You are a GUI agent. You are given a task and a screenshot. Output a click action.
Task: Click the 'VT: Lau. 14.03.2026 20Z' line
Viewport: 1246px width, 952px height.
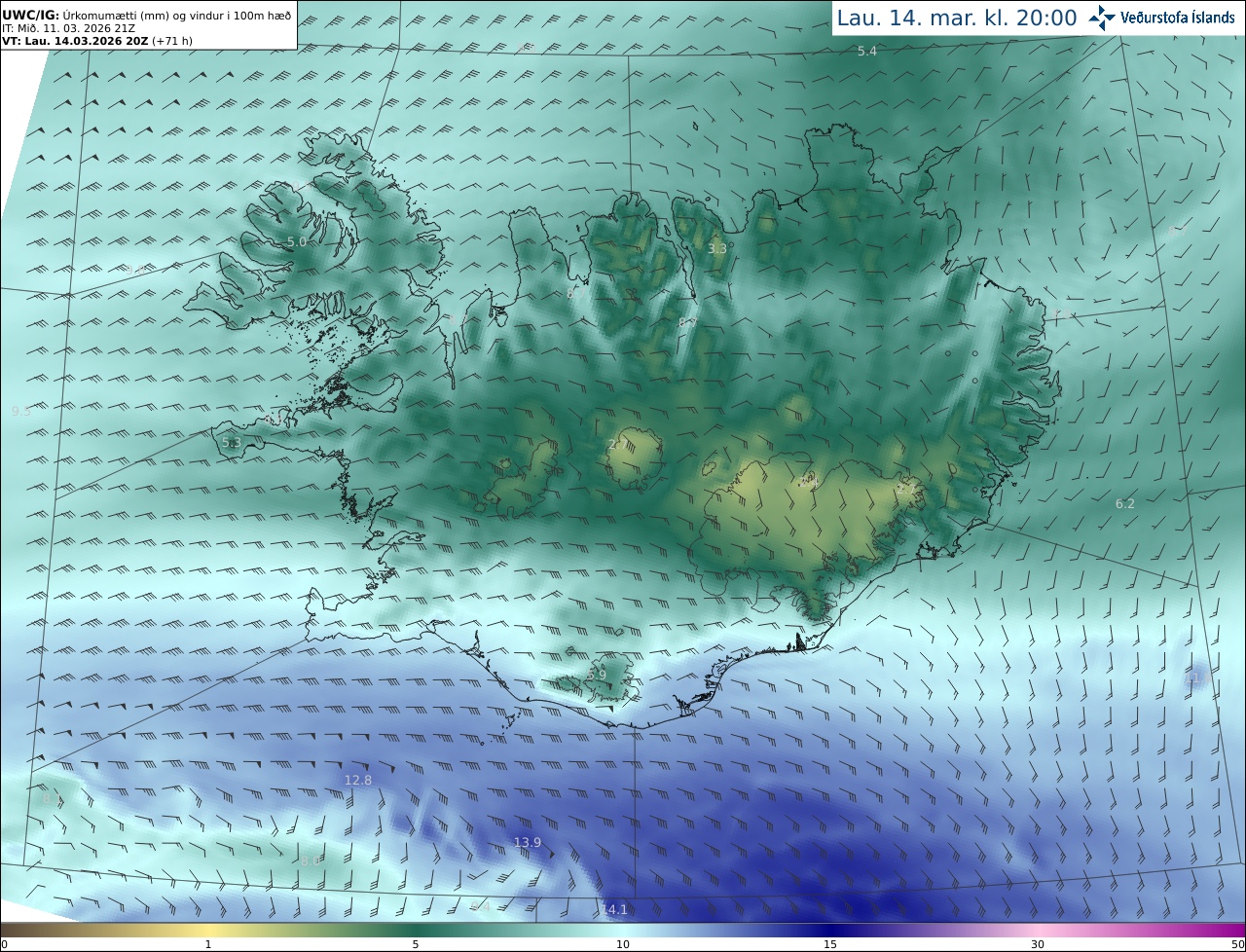click(96, 41)
